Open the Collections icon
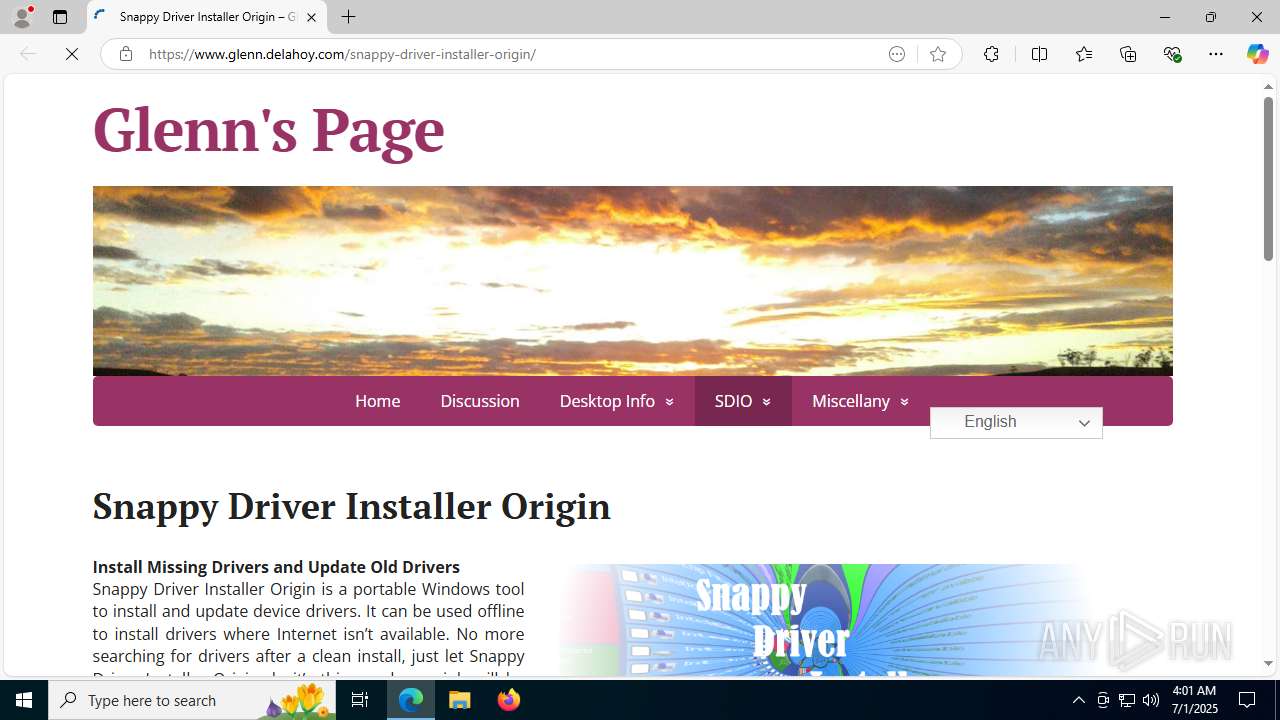The height and width of the screenshot is (720, 1280). [x=1128, y=54]
